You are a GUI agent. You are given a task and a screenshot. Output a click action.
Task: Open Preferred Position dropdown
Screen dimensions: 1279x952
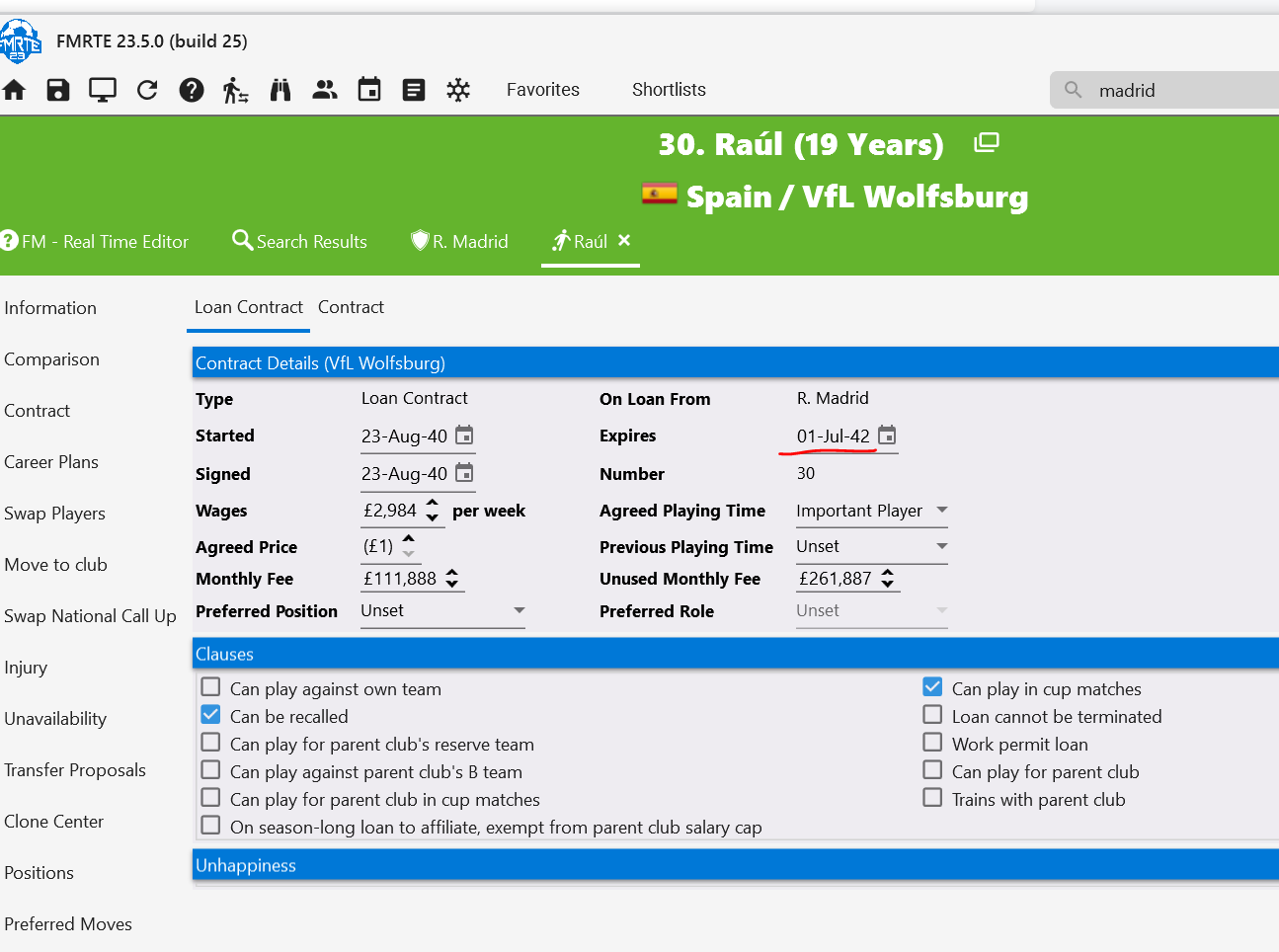coord(442,610)
